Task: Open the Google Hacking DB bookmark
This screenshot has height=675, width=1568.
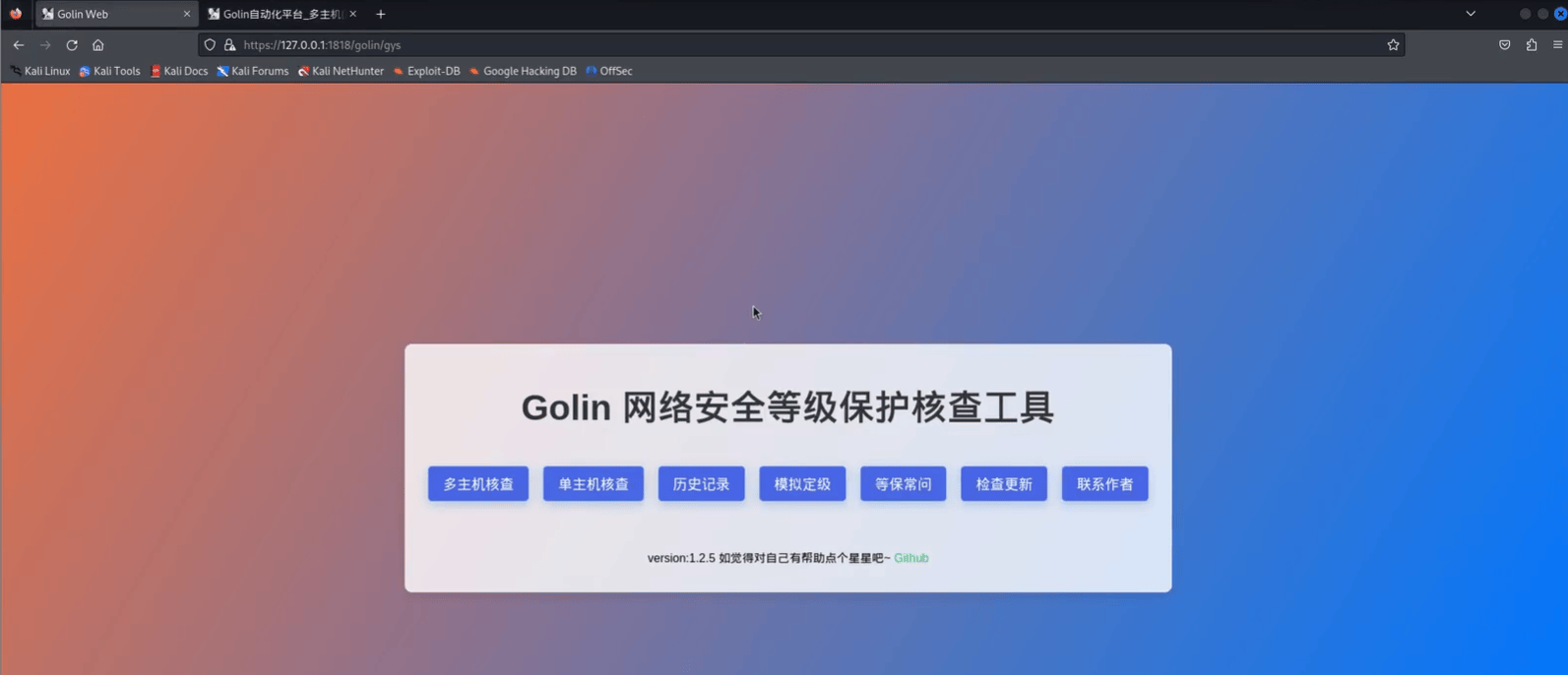Action: tap(523, 71)
